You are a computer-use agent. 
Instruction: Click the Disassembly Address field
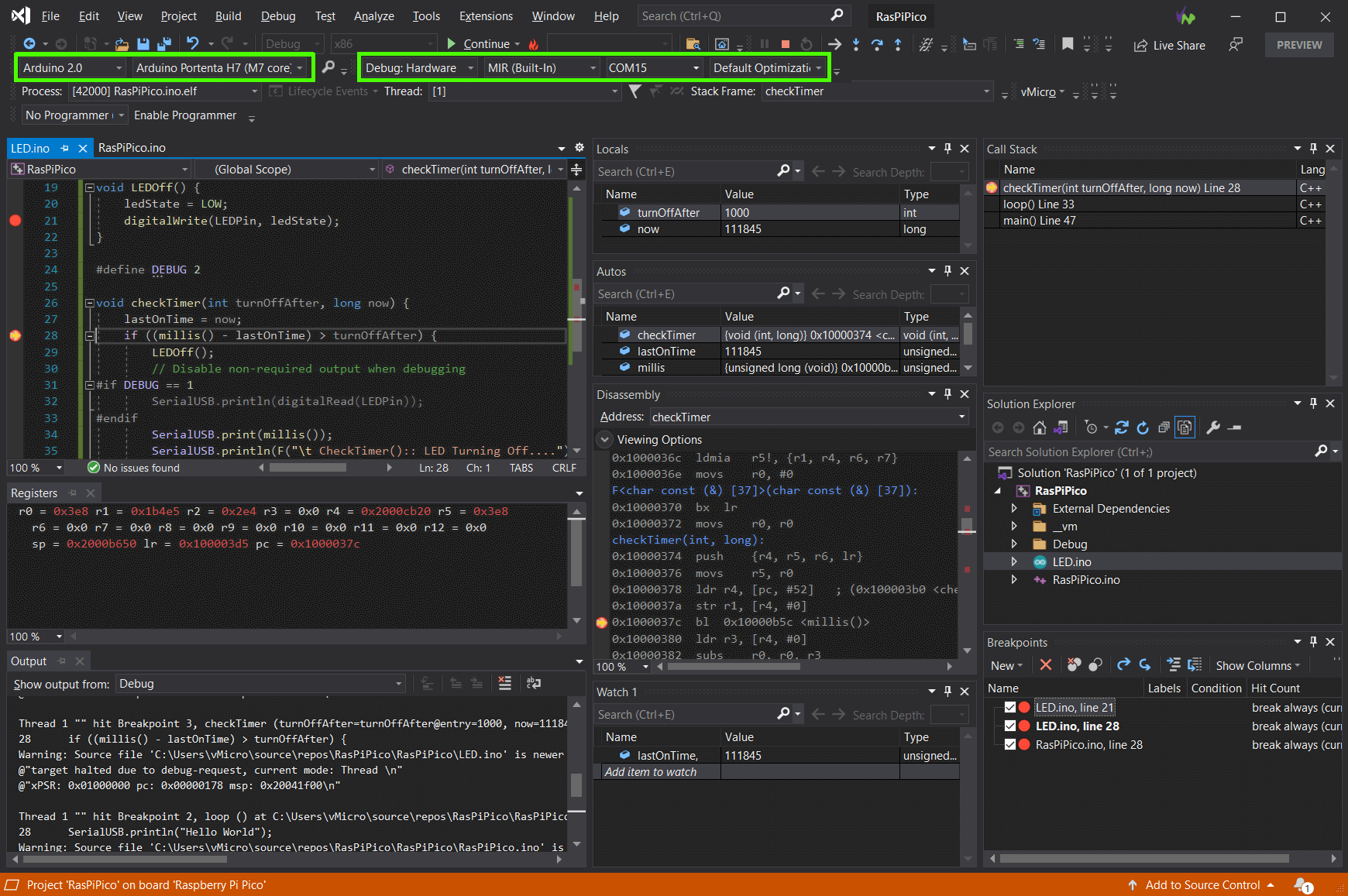click(809, 417)
